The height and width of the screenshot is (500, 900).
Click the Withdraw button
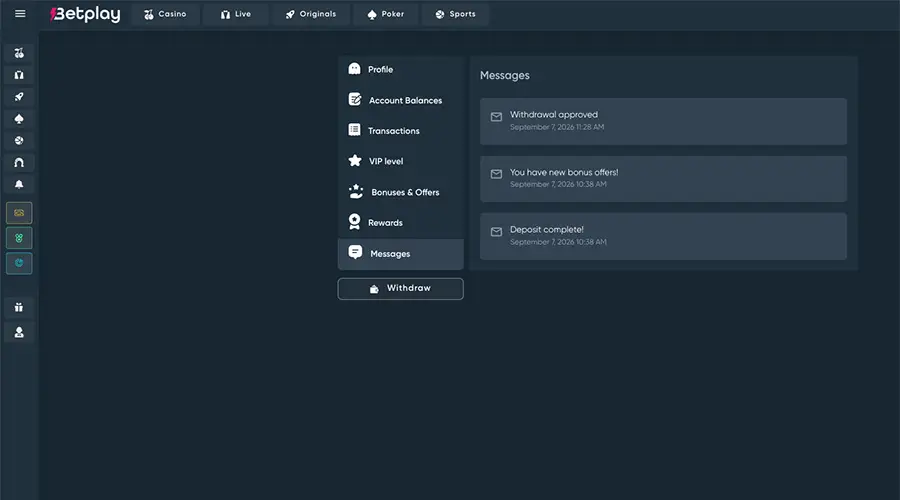(x=401, y=289)
